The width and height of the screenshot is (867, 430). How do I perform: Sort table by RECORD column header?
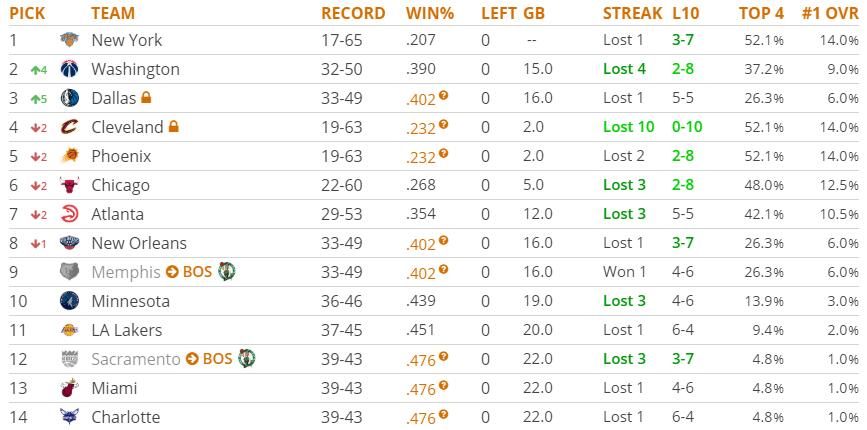click(x=352, y=13)
